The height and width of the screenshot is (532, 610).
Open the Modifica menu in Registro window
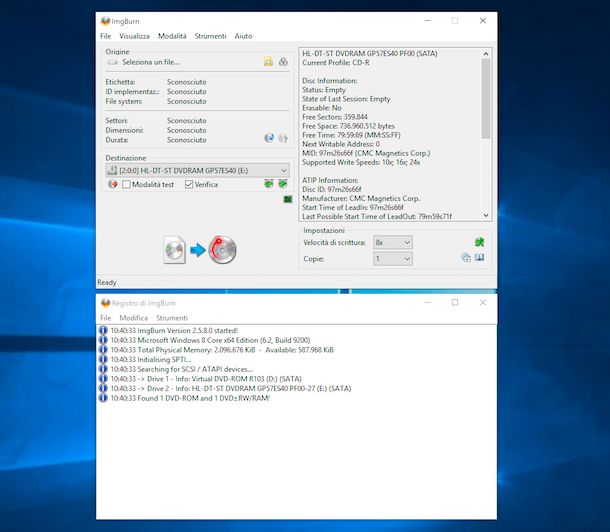[133, 318]
